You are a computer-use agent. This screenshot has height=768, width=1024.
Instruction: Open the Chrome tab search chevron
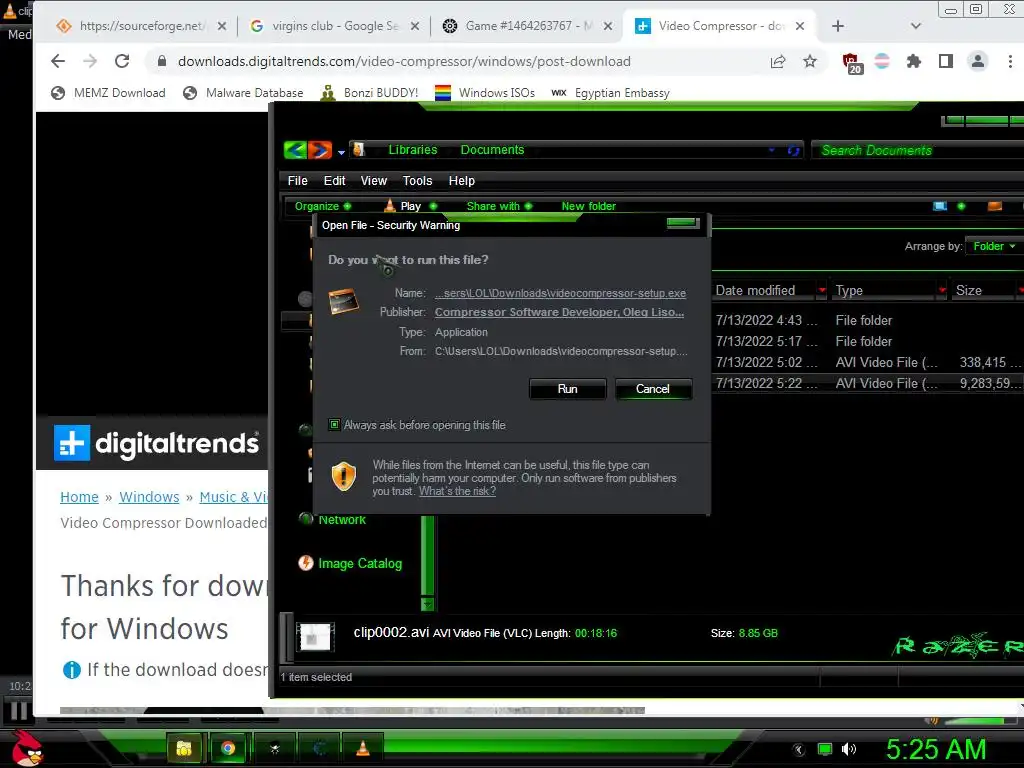pyautogui.click(x=916, y=26)
